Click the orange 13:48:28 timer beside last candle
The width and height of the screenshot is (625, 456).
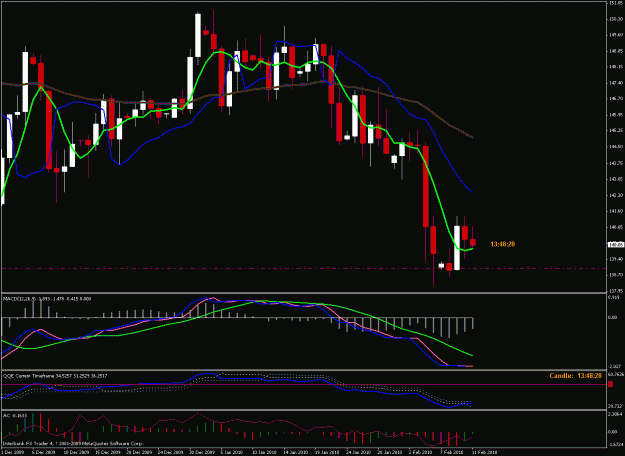(502, 244)
